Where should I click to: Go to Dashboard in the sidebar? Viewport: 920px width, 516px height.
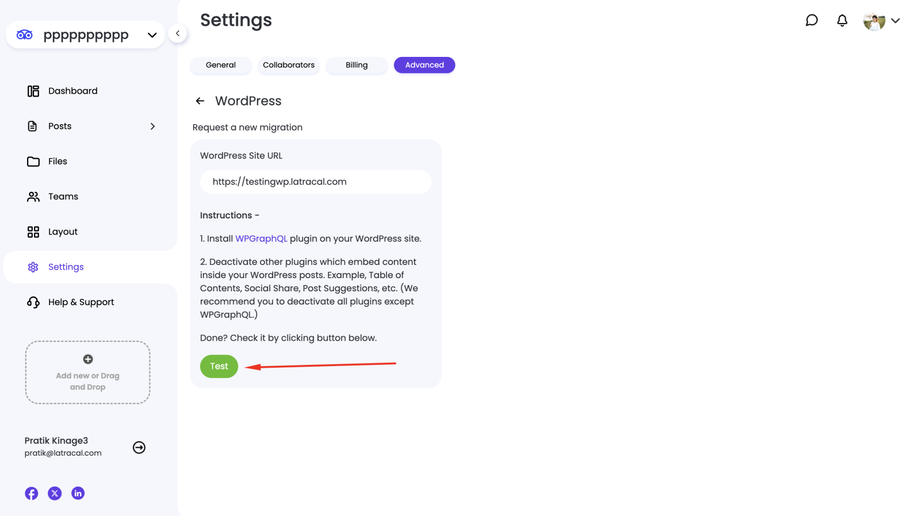73,91
